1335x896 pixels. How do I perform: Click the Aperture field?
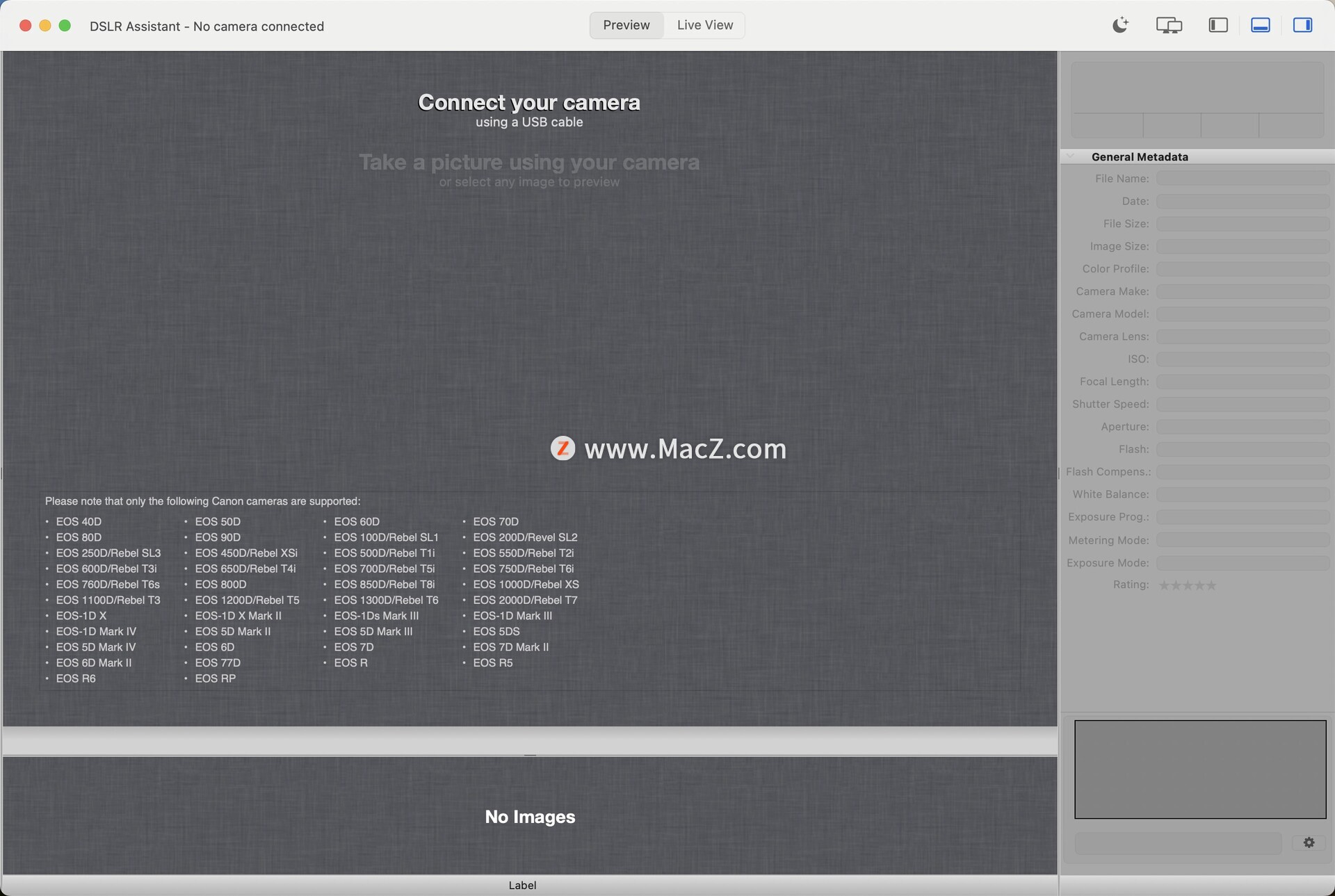(x=1243, y=427)
